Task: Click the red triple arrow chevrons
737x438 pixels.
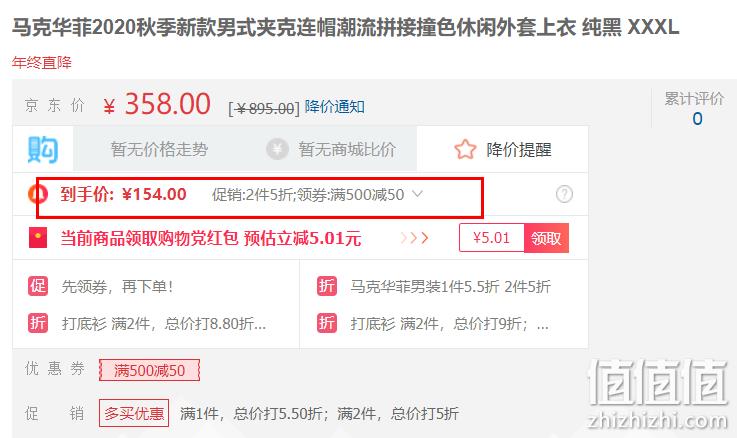Action: click(x=414, y=238)
